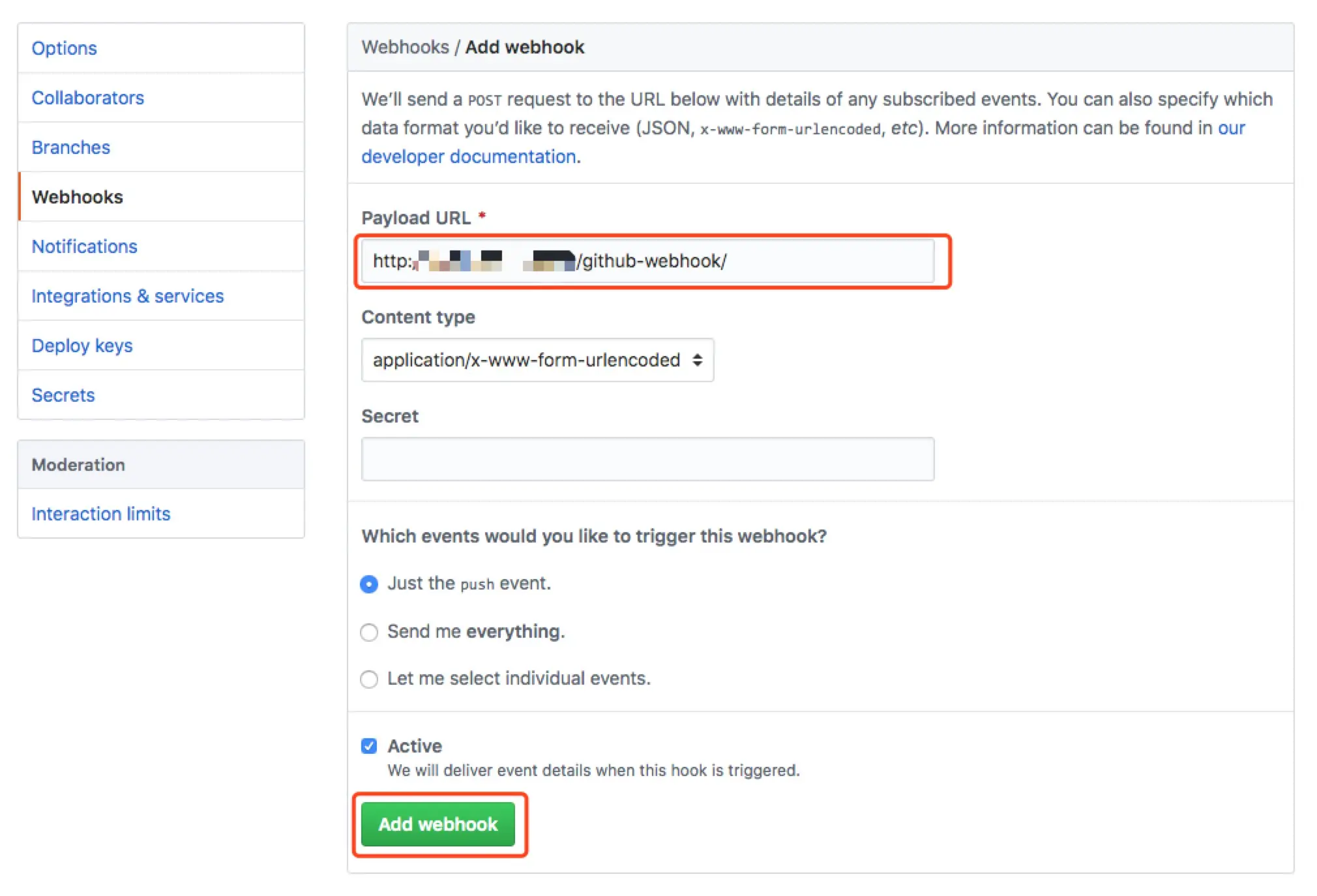Open Branches in the sidebar
The height and width of the screenshot is (896, 1317).
coord(70,147)
